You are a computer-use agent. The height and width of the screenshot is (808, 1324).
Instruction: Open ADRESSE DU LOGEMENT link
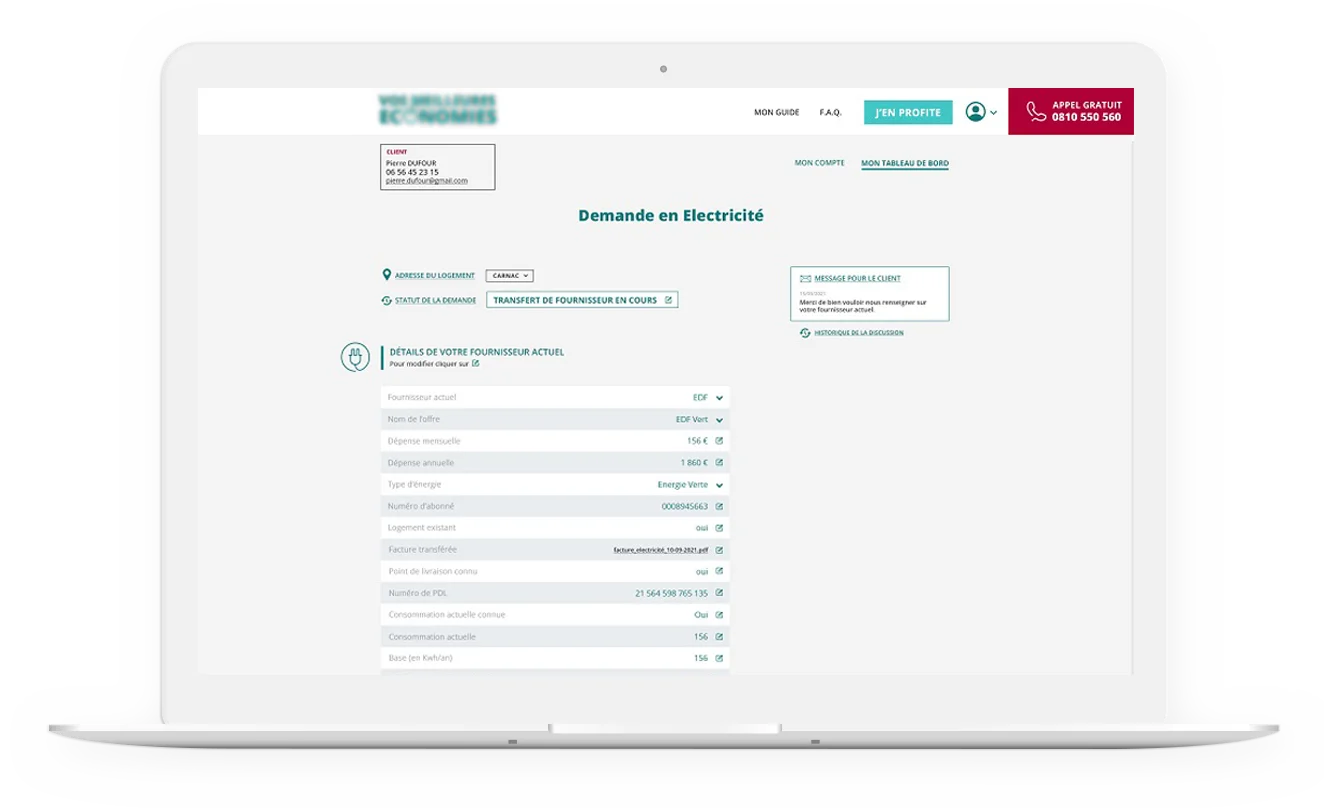click(435, 276)
